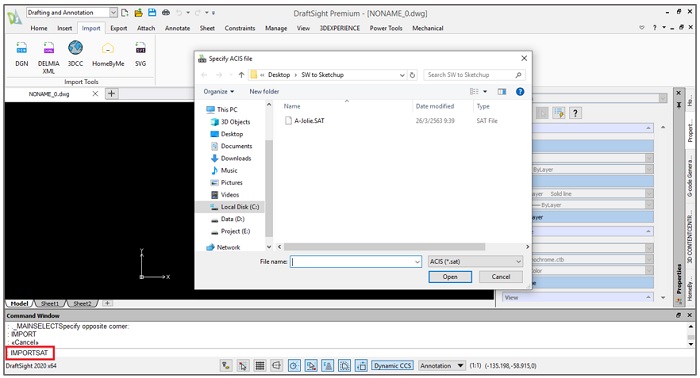
Task: Toggle Ortho mode in the status bar
Action: pos(276,366)
